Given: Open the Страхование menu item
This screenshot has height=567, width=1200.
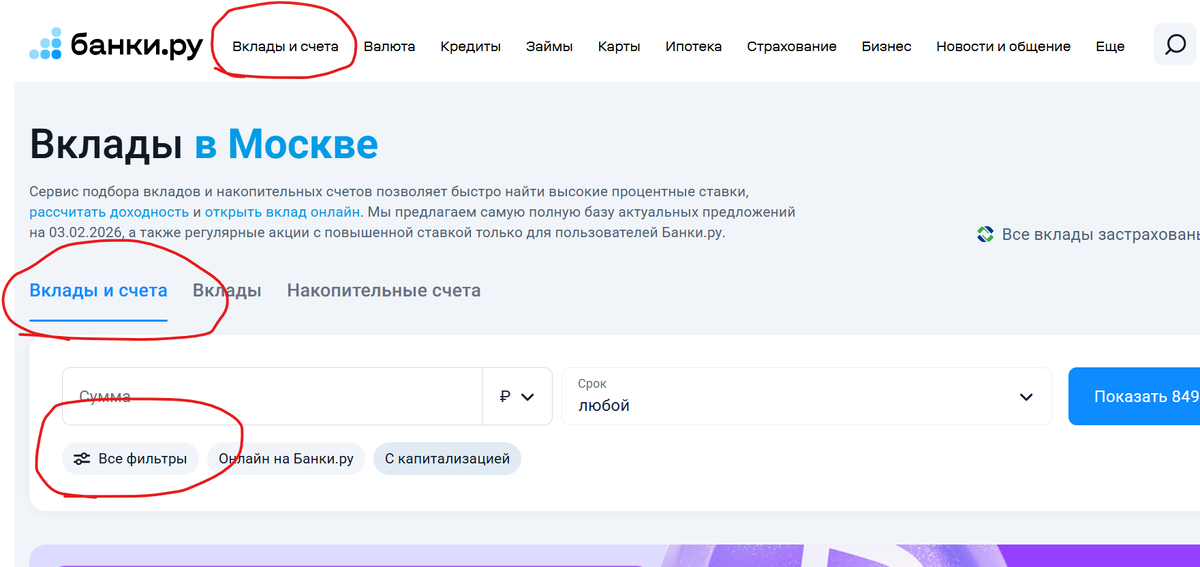Looking at the screenshot, I should [791, 46].
